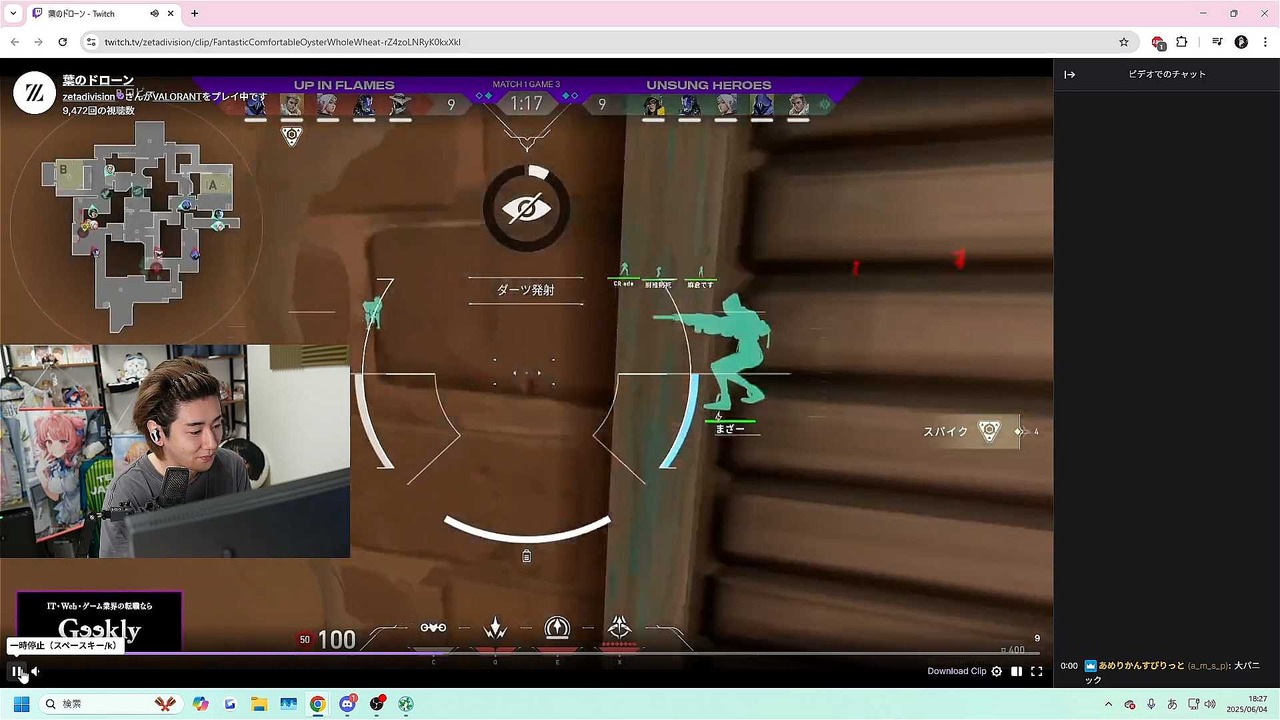Open a new browser tab
The height and width of the screenshot is (720, 1280).
click(x=194, y=14)
